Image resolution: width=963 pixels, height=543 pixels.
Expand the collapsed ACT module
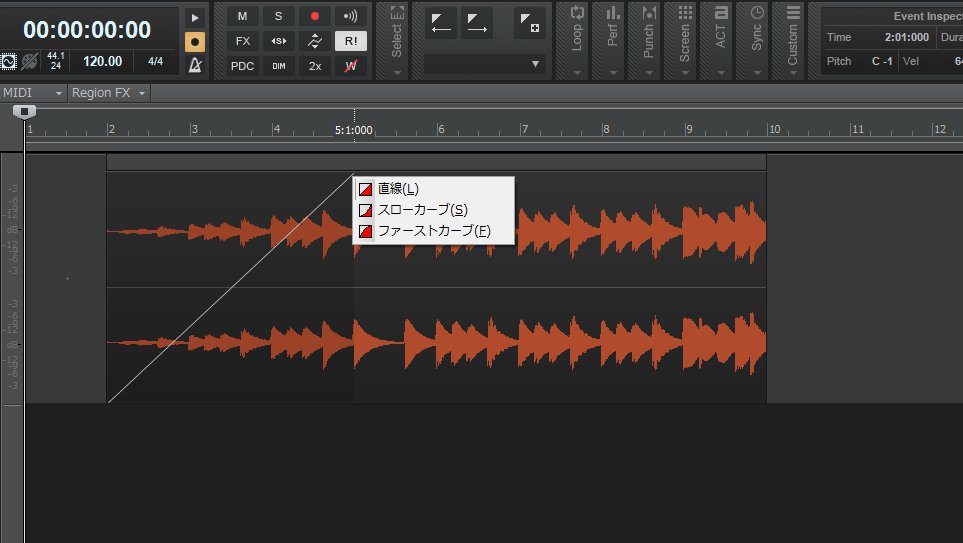[x=721, y=41]
